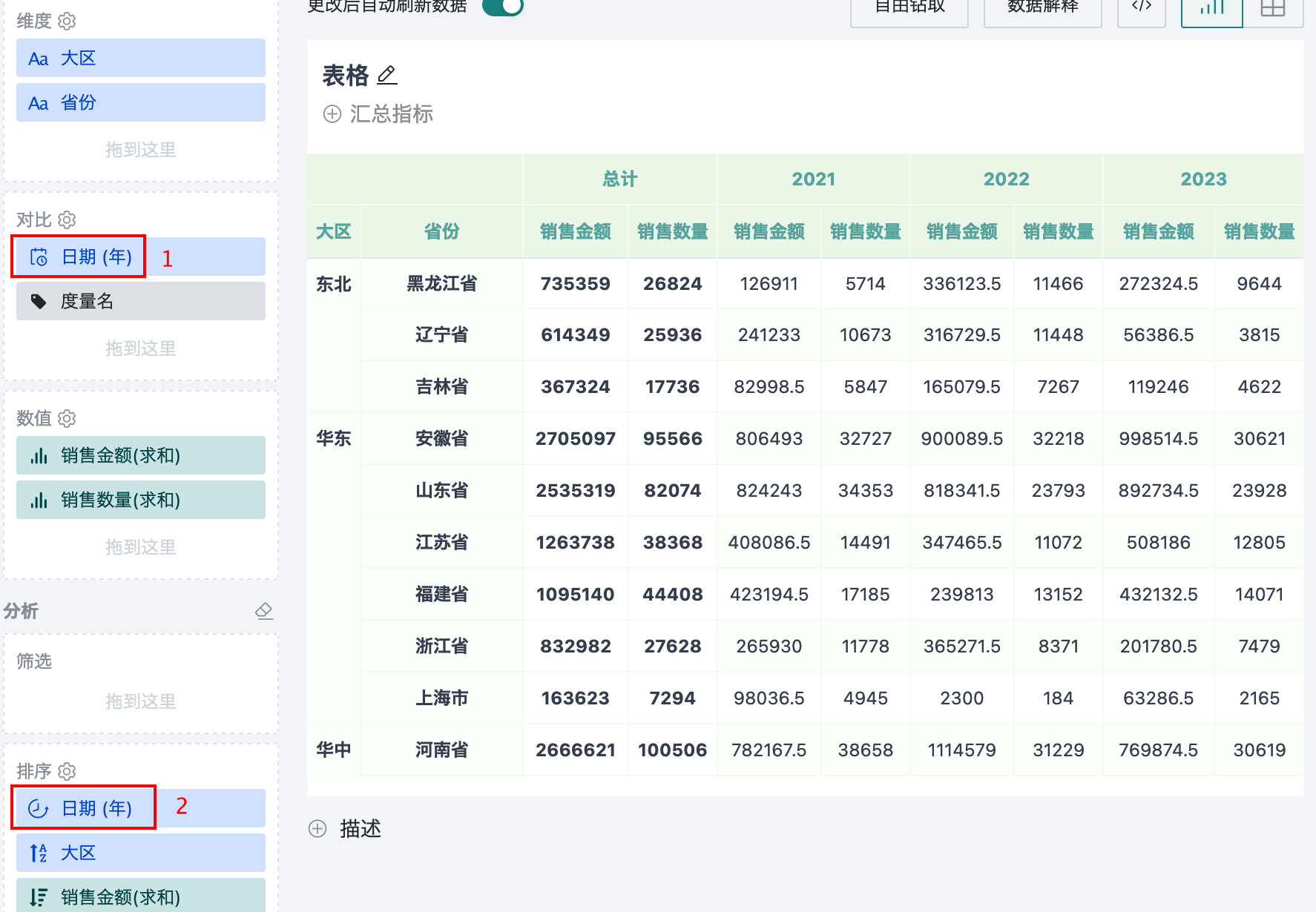Select the 辽宁省 row cell
The height and width of the screenshot is (912, 1316).
point(442,334)
